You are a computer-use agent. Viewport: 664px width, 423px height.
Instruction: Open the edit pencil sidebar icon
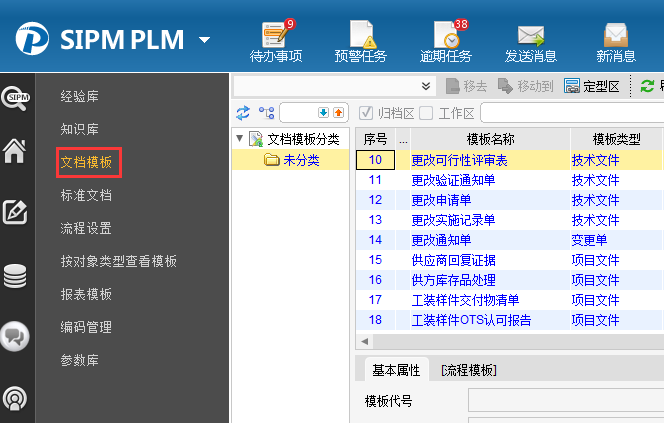tap(15, 212)
